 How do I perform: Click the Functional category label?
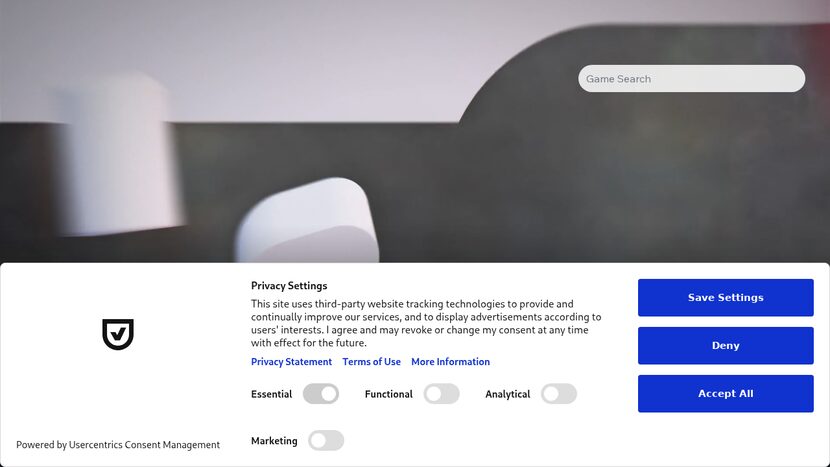click(x=389, y=394)
